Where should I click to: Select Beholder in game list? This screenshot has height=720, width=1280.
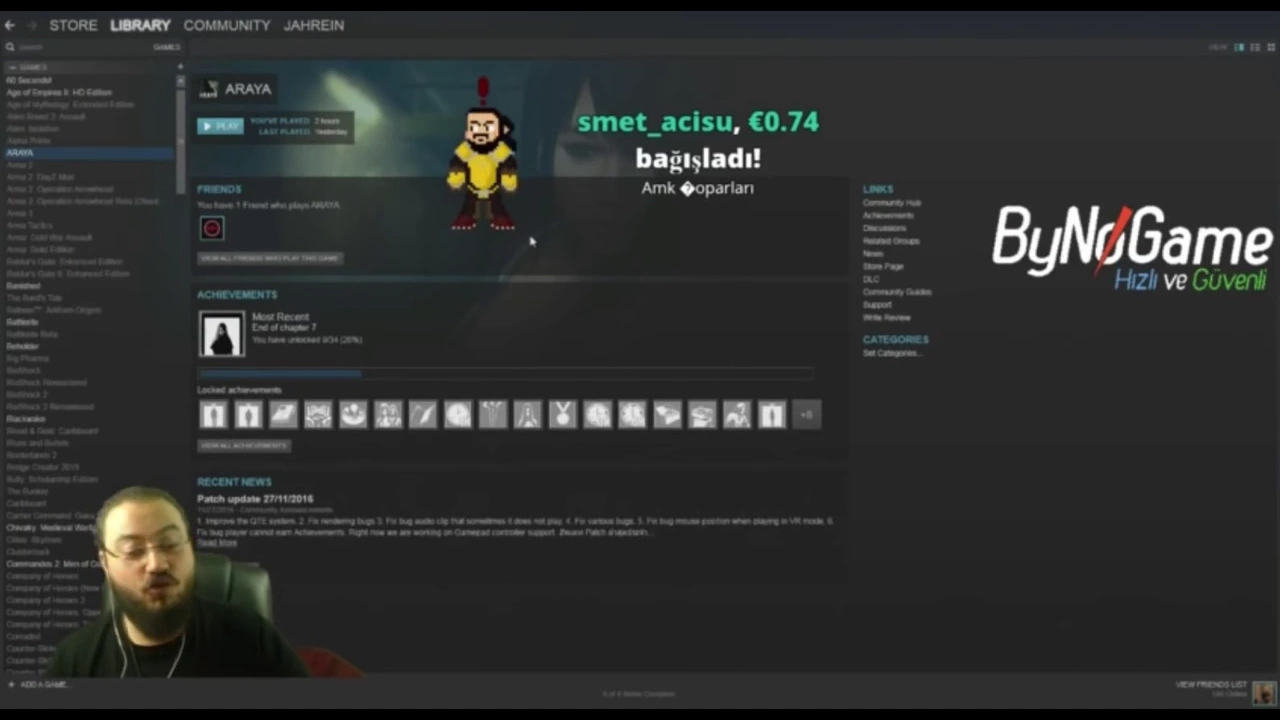(x=22, y=346)
